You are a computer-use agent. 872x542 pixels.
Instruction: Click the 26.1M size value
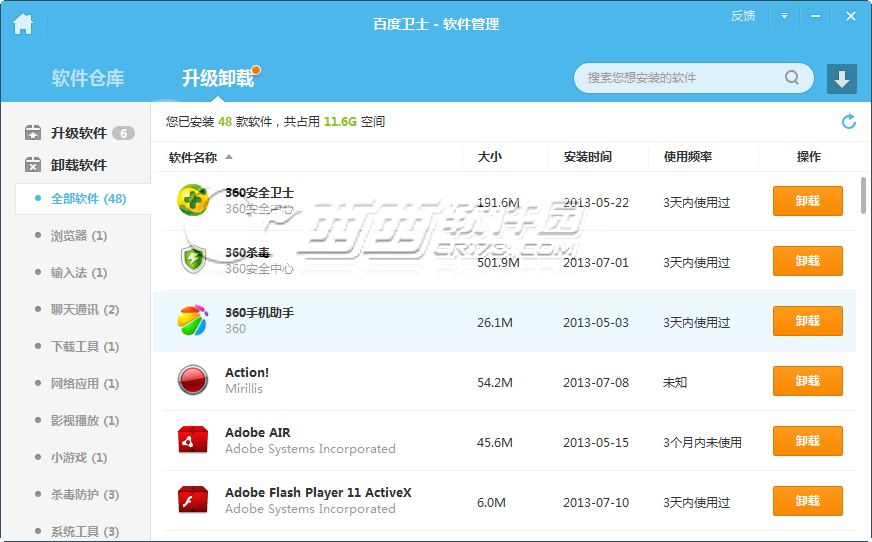tap(495, 322)
